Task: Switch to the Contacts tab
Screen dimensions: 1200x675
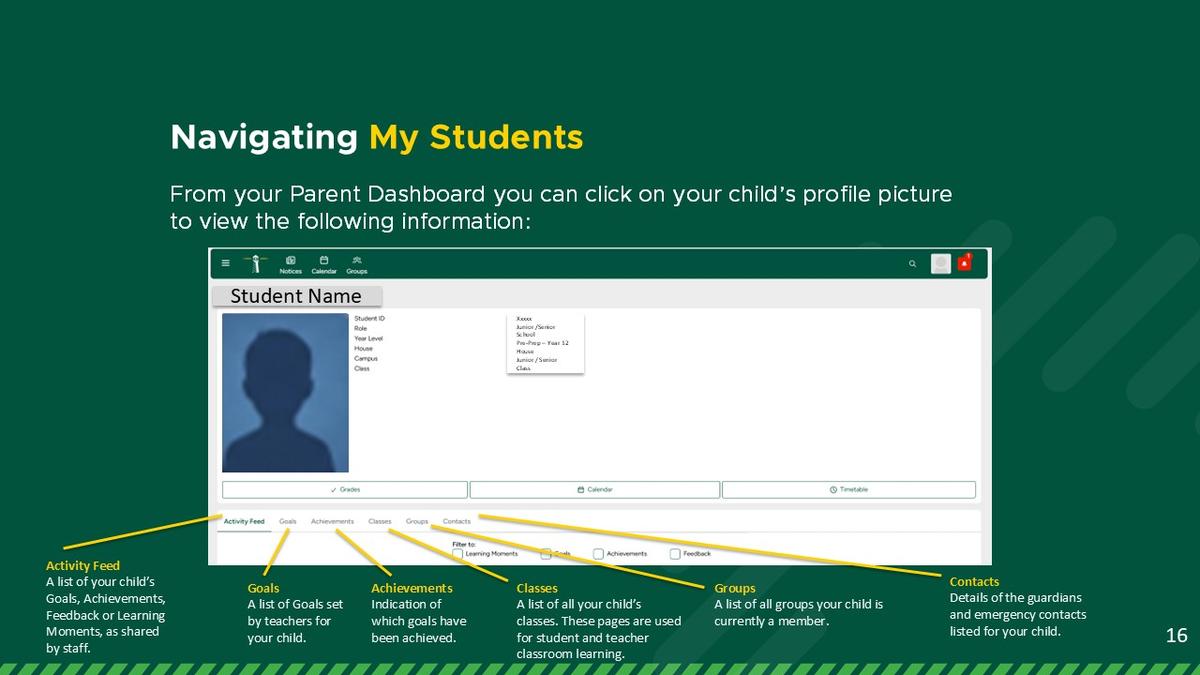Action: click(x=457, y=521)
